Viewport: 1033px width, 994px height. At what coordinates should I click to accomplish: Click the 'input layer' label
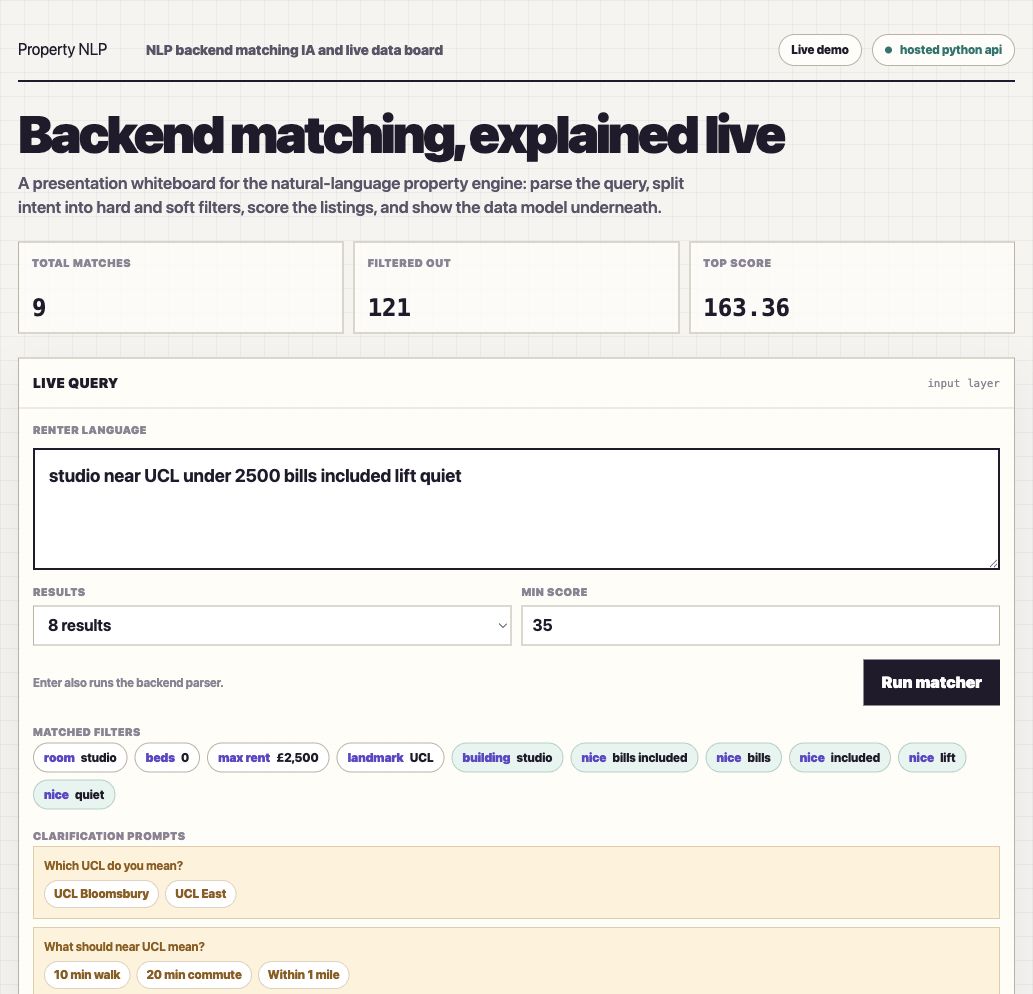[x=963, y=383]
